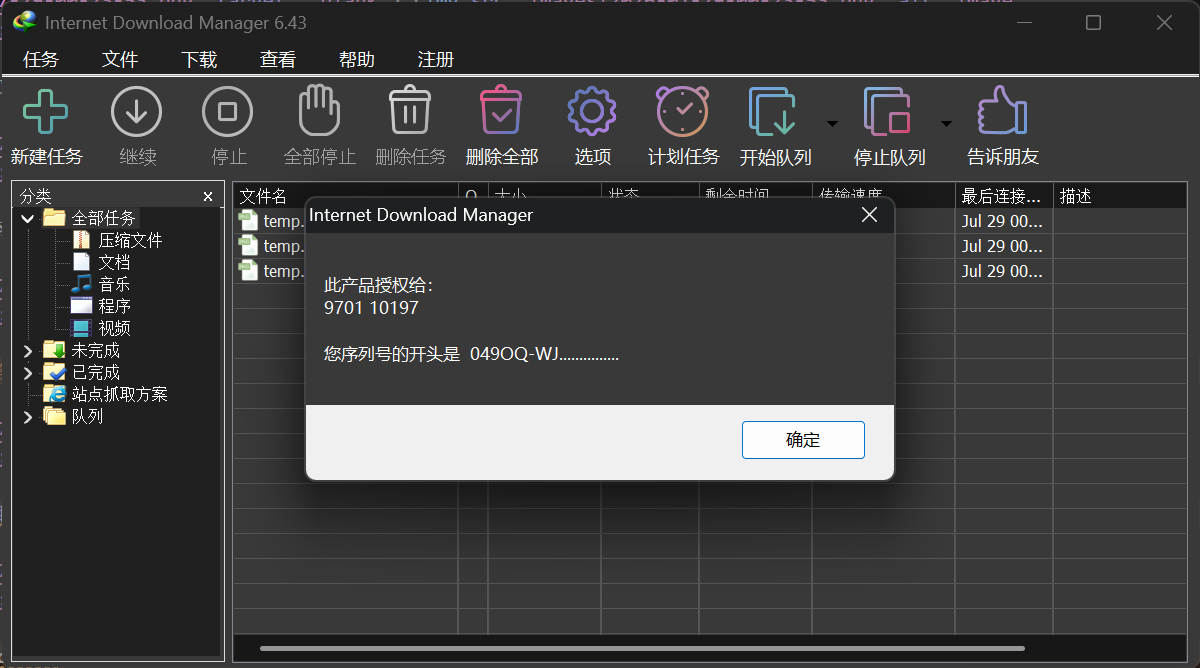Open the 文件 menu
The height and width of the screenshot is (668, 1200).
tap(120, 60)
